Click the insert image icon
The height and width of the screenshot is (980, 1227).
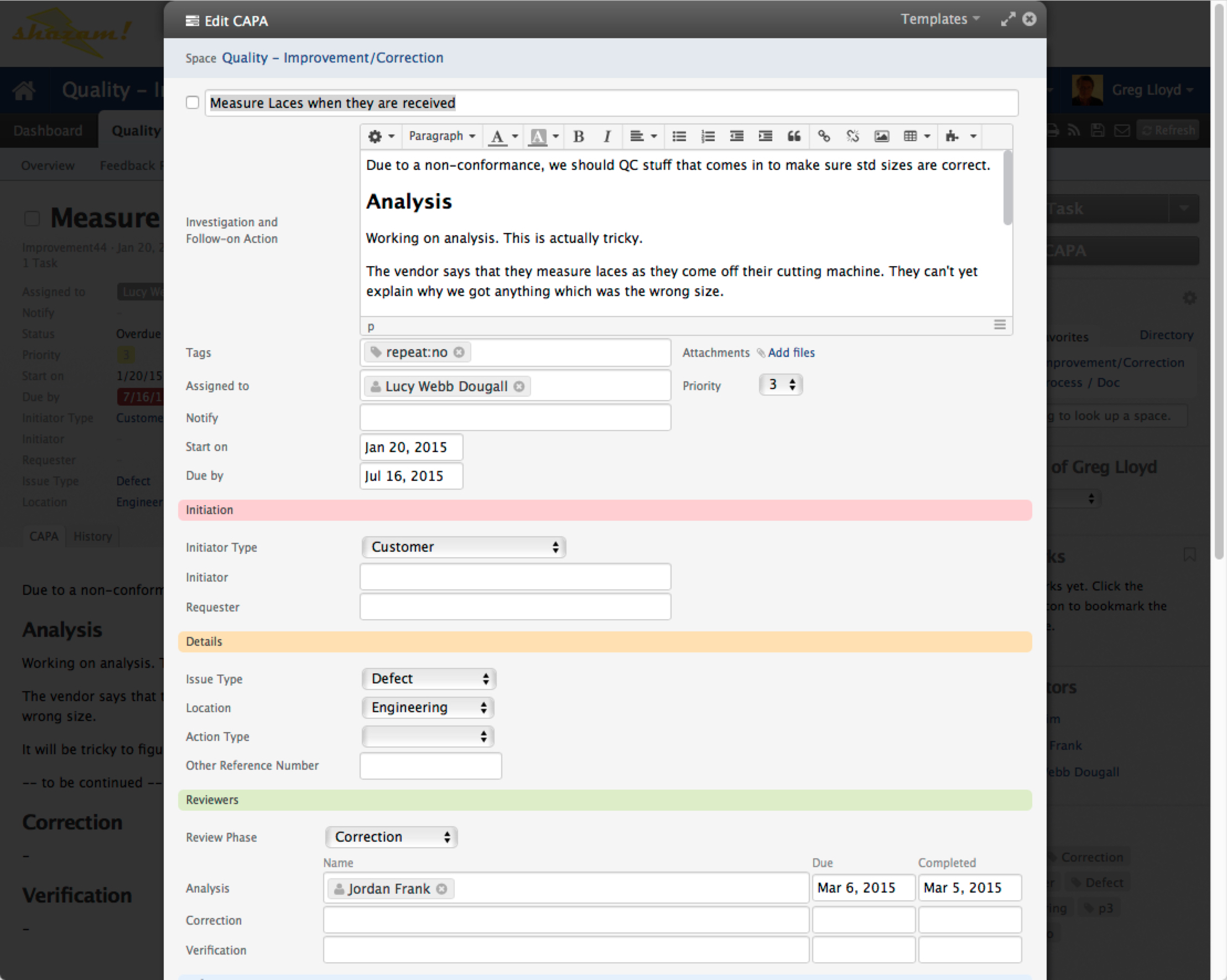881,136
